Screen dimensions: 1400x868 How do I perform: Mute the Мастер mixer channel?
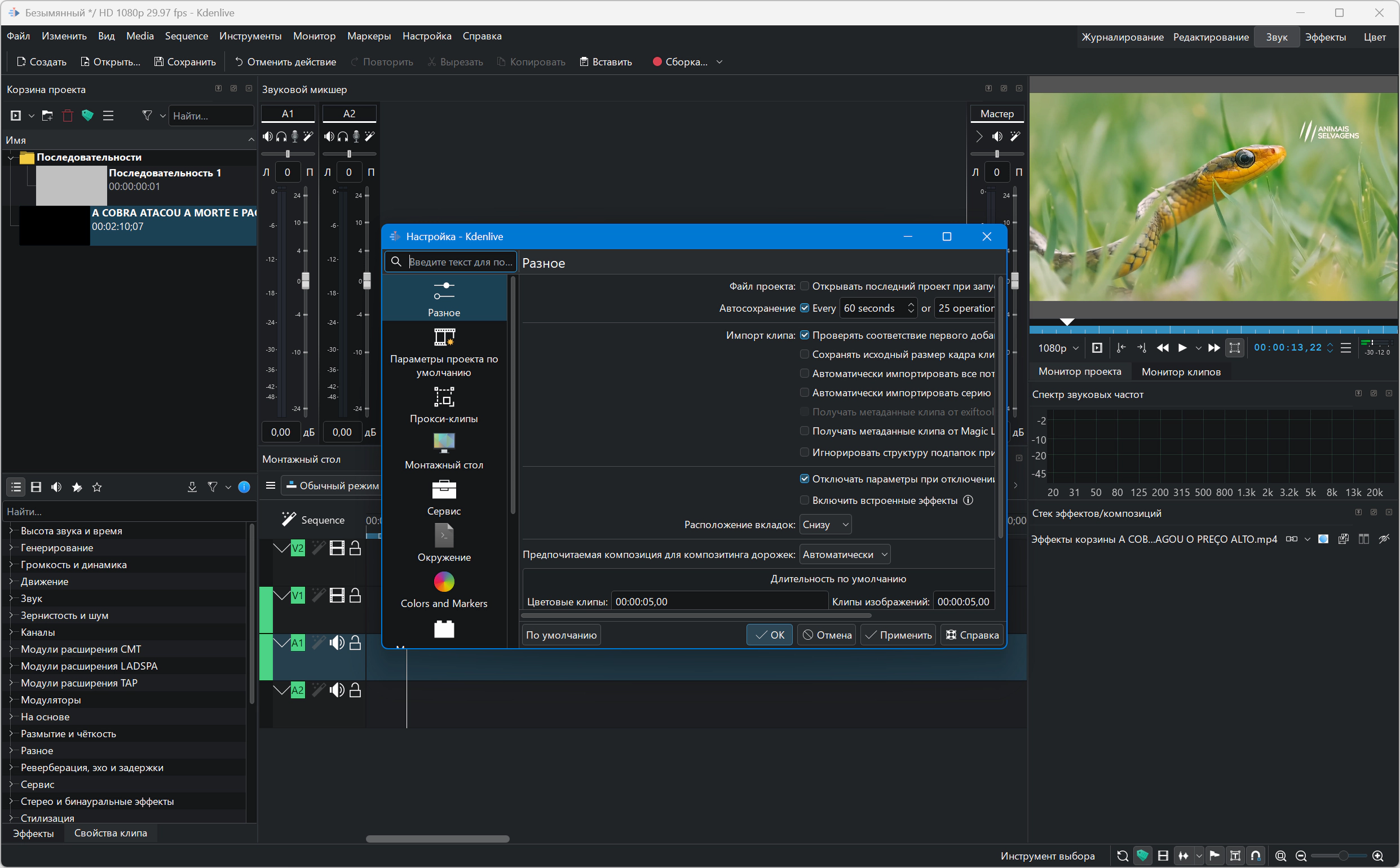pos(997,136)
